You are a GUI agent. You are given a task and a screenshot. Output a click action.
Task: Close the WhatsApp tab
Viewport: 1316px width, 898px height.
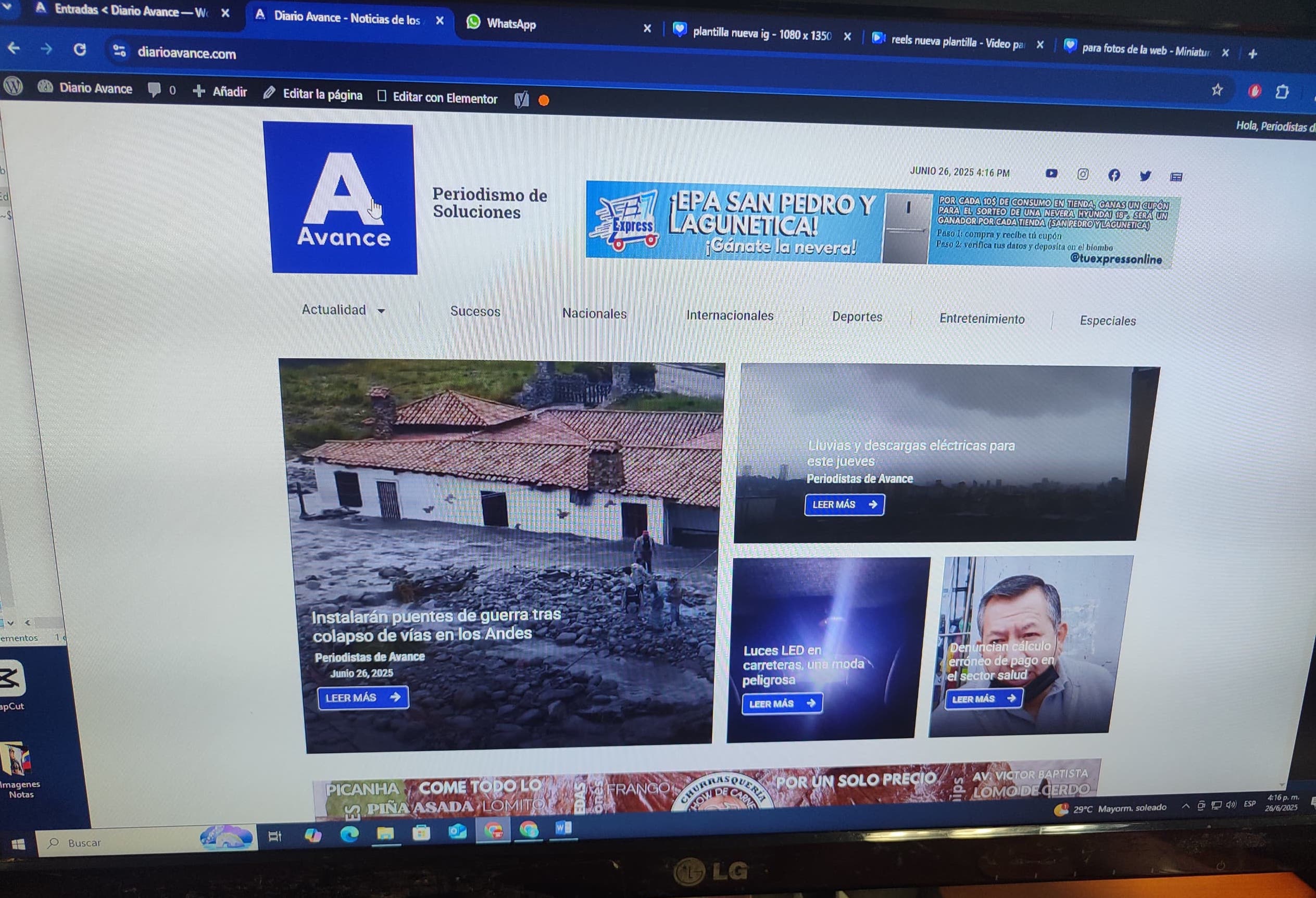point(647,28)
